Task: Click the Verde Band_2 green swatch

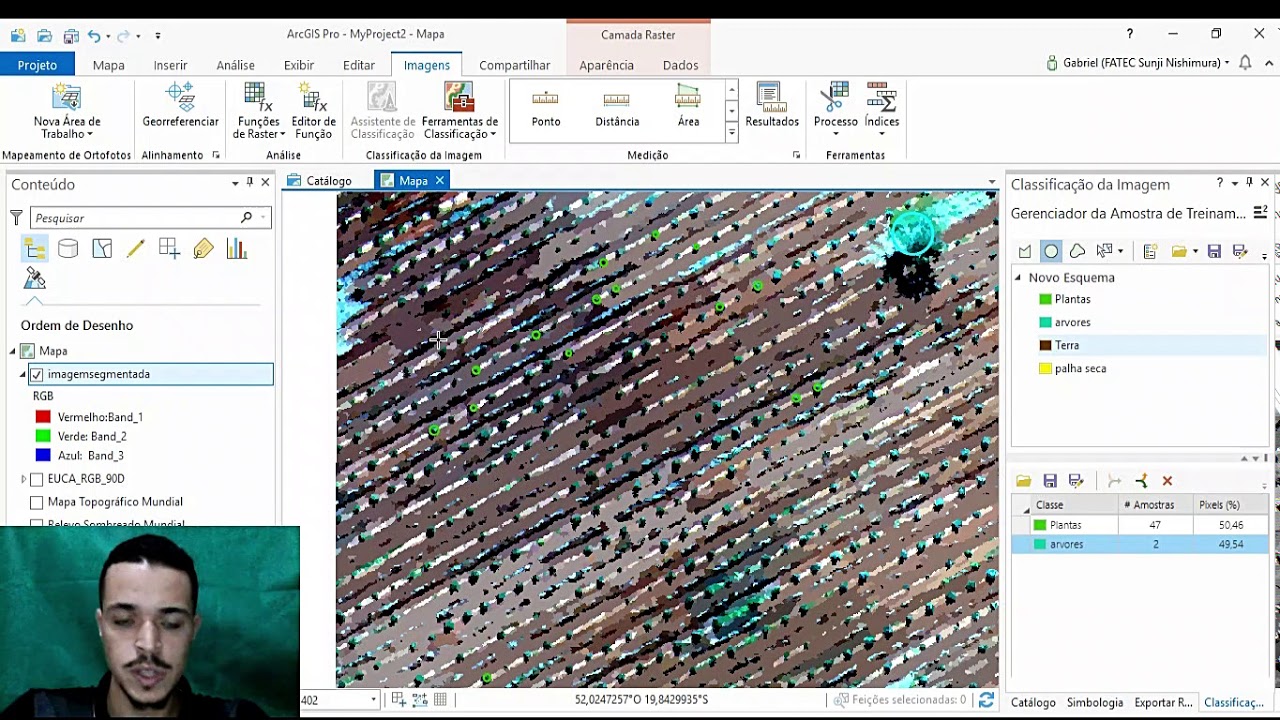Action: (x=43, y=436)
